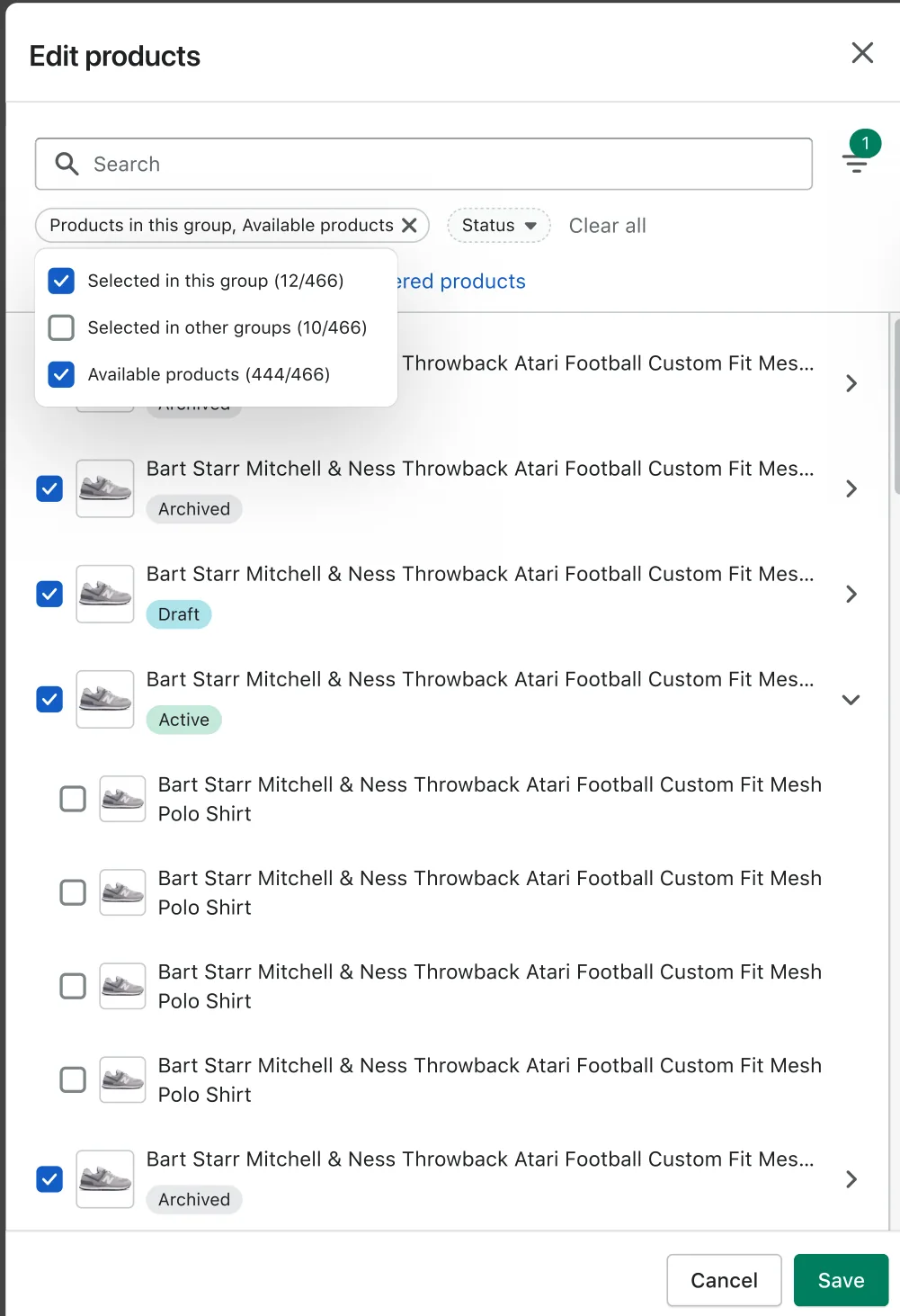
Task: Click the magnifying glass search icon
Action: coord(67,164)
